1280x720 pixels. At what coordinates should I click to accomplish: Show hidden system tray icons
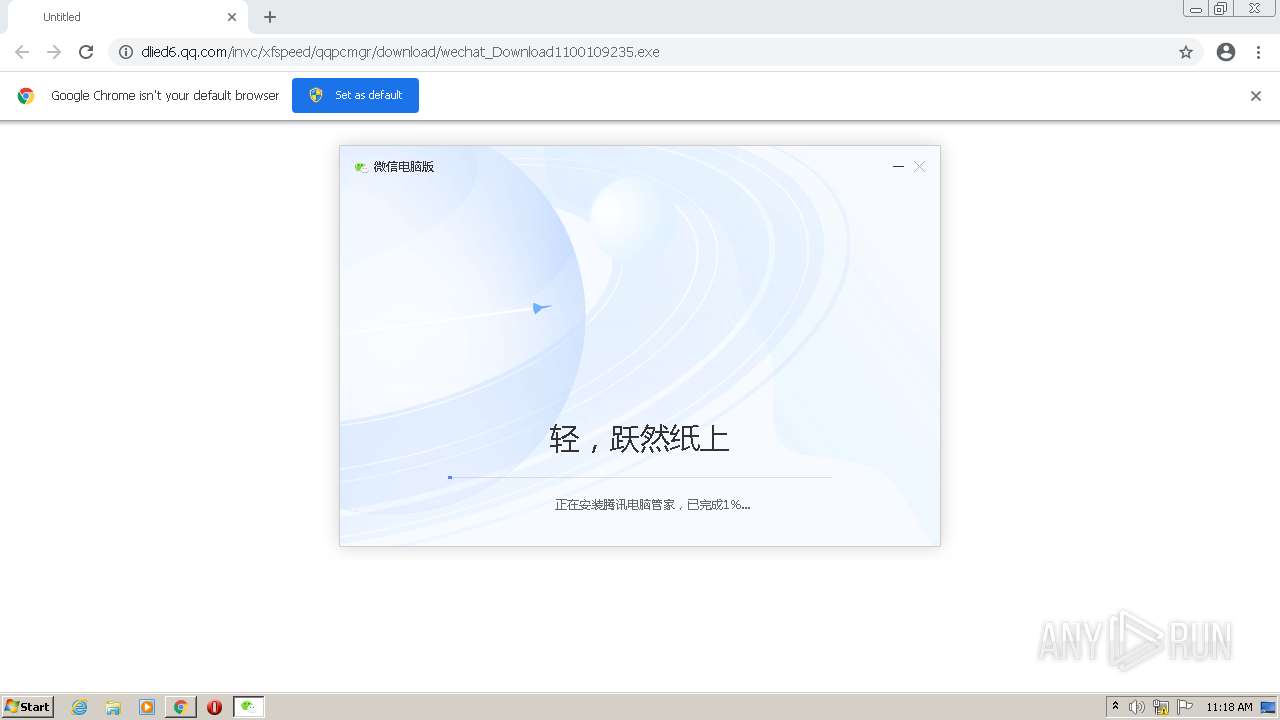pos(1116,707)
